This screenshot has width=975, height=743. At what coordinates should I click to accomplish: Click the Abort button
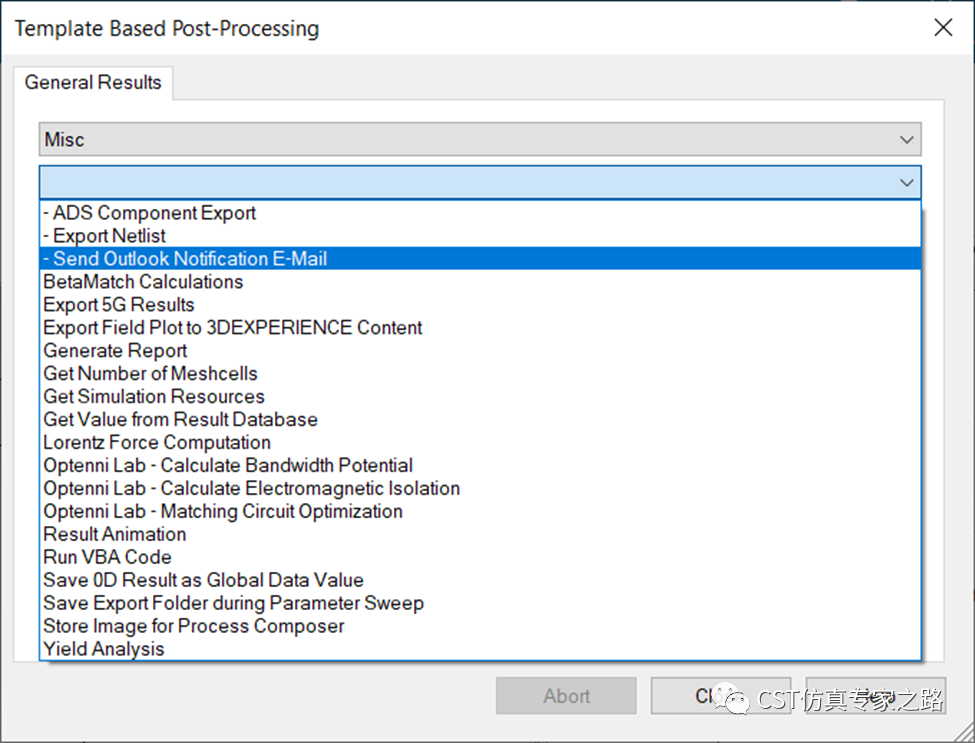point(566,696)
